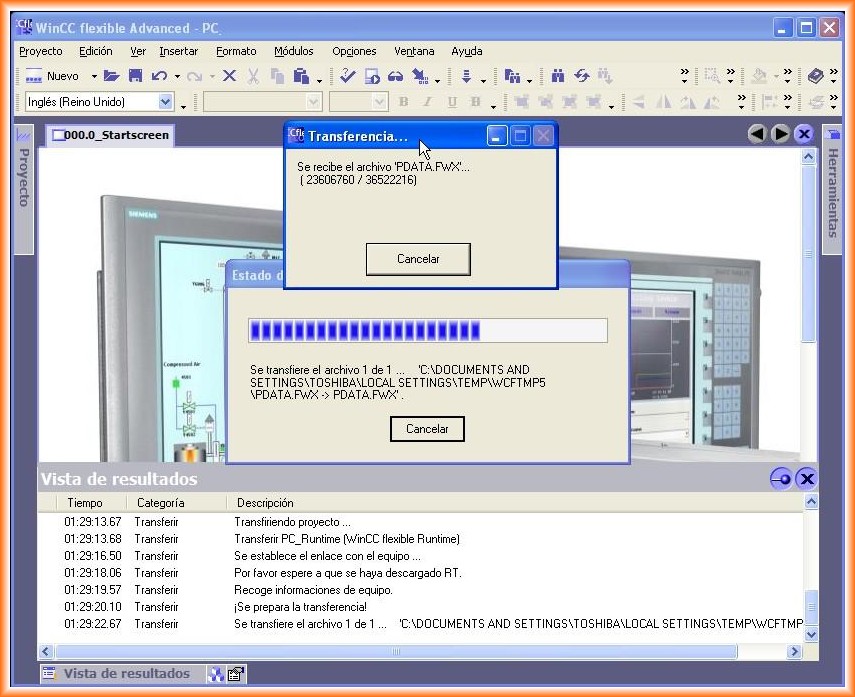Click the Open project folder icon
Viewport: 855px width, 697px height.
112,76
